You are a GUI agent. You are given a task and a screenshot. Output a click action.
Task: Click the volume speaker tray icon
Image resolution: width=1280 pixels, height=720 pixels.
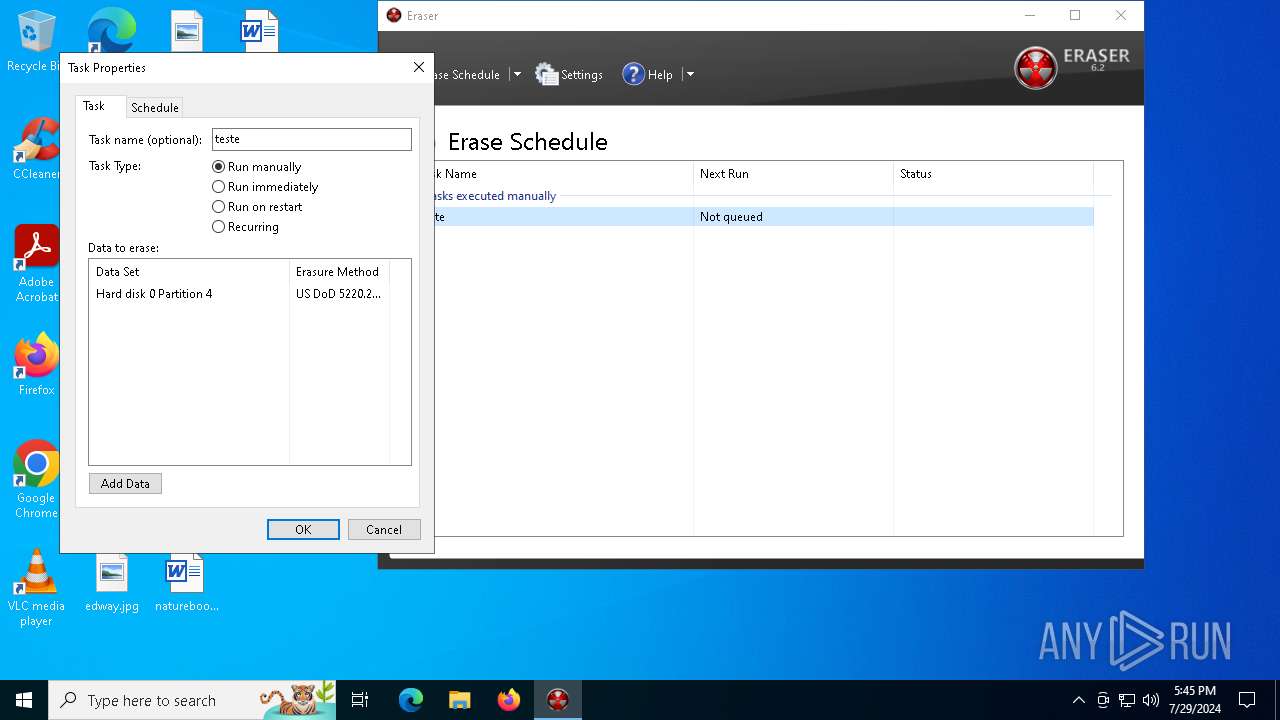[1151, 700]
